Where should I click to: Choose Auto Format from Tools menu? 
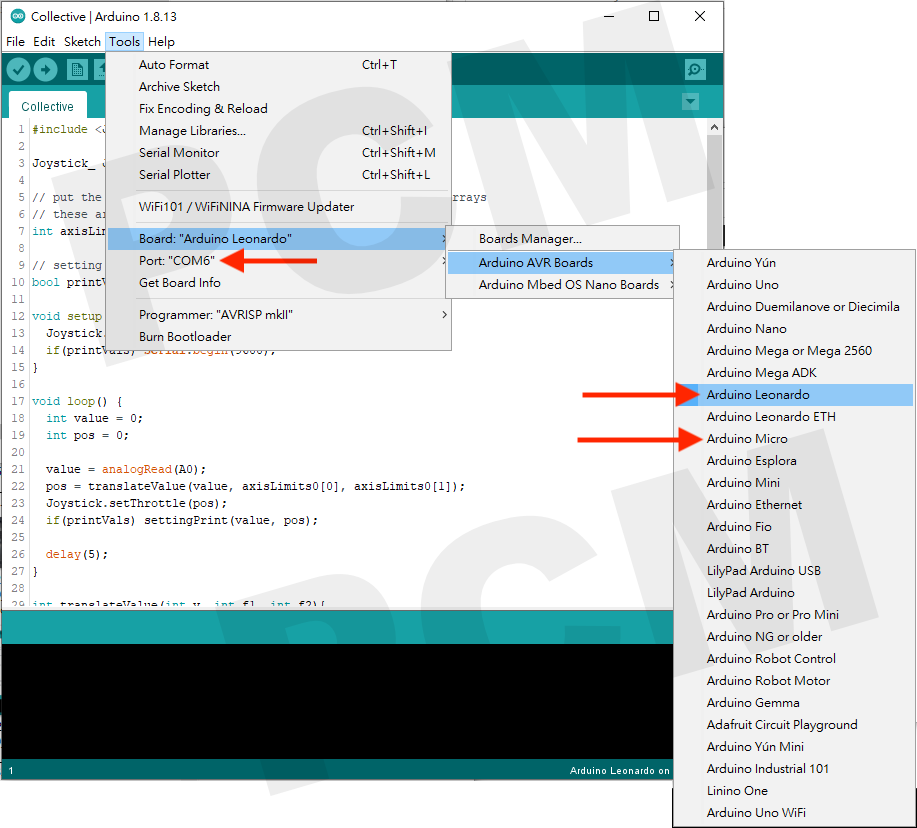pyautogui.click(x=278, y=65)
